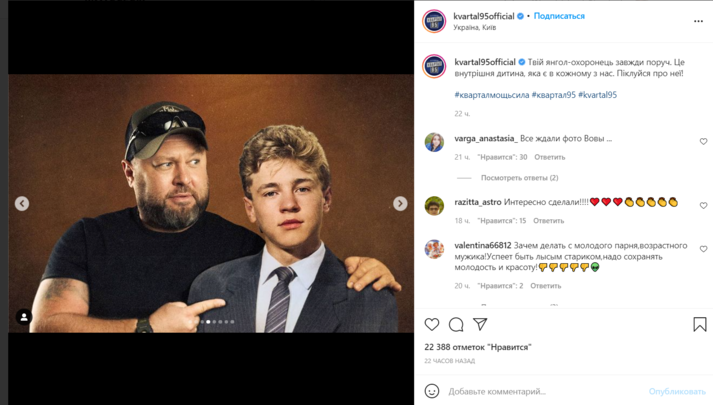The height and width of the screenshot is (405, 713).
Task: Open emoji picker in comment box
Action: click(x=432, y=391)
